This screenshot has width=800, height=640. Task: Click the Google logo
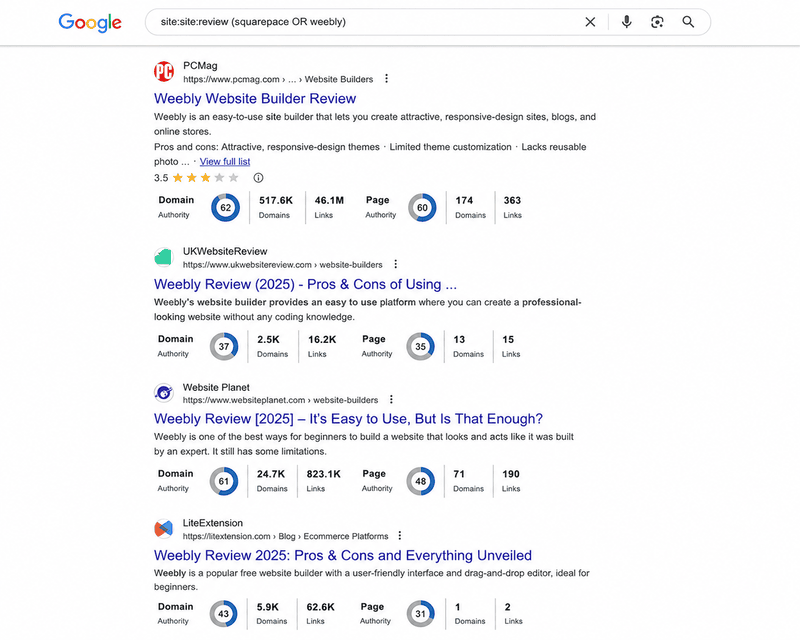90,22
